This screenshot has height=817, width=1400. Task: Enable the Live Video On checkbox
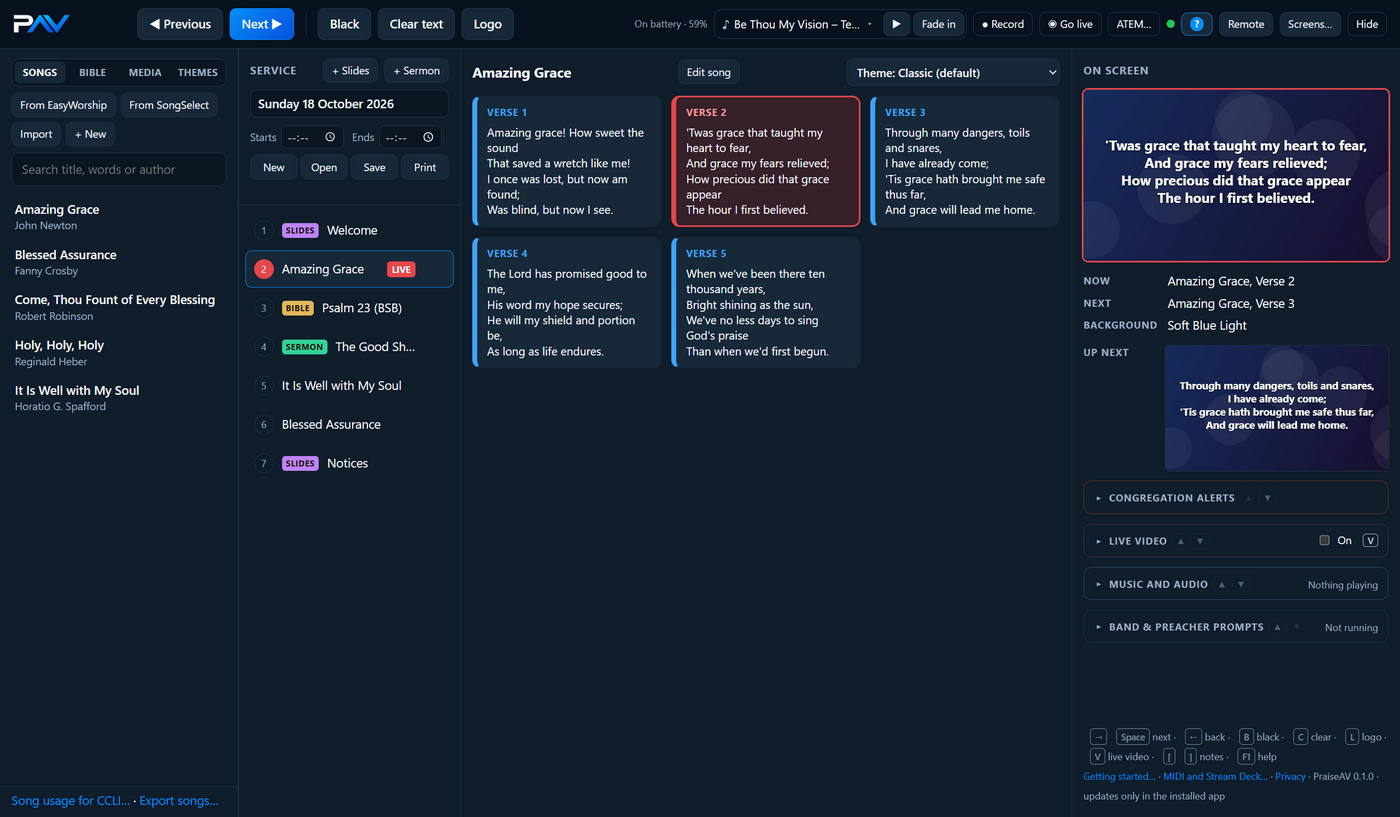tap(1325, 540)
